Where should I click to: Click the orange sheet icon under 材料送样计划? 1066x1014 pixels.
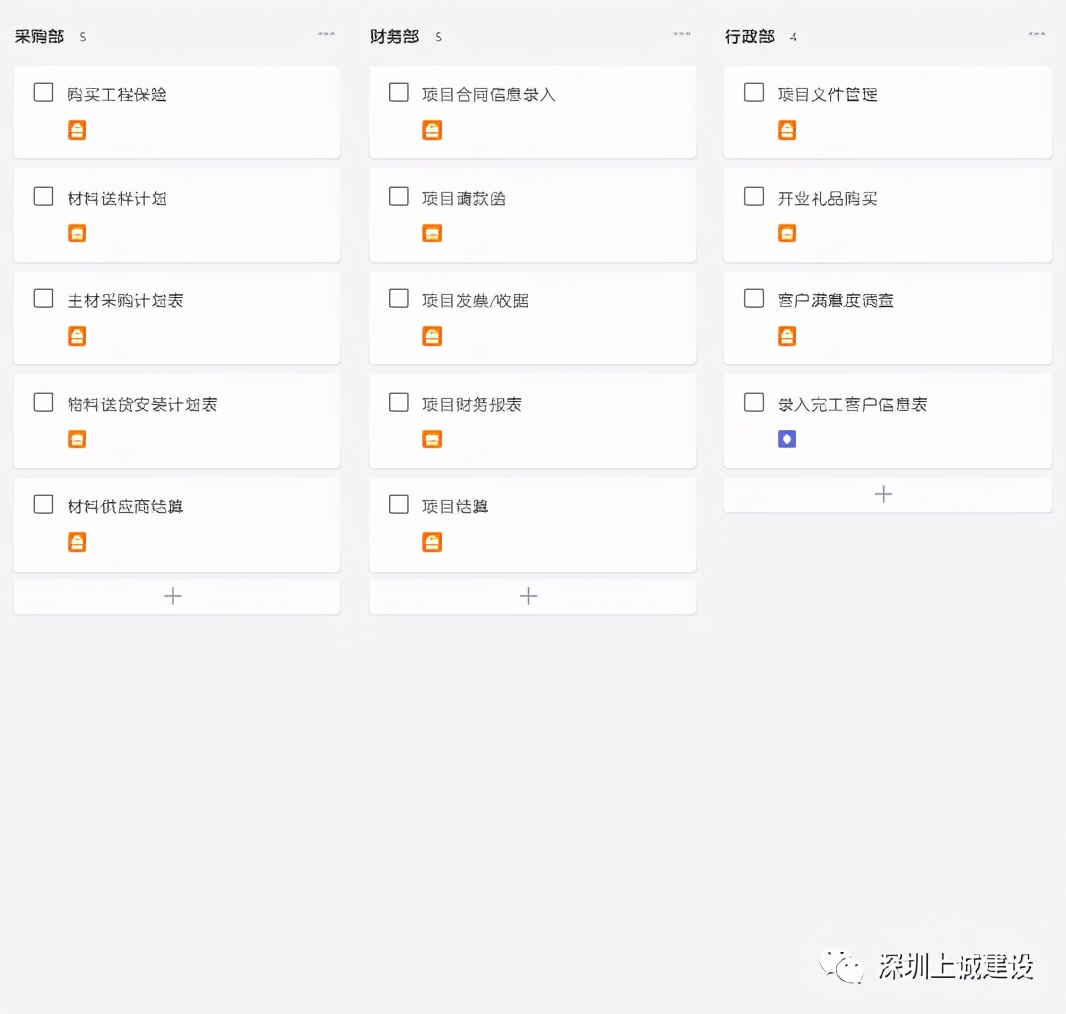[x=77, y=232]
